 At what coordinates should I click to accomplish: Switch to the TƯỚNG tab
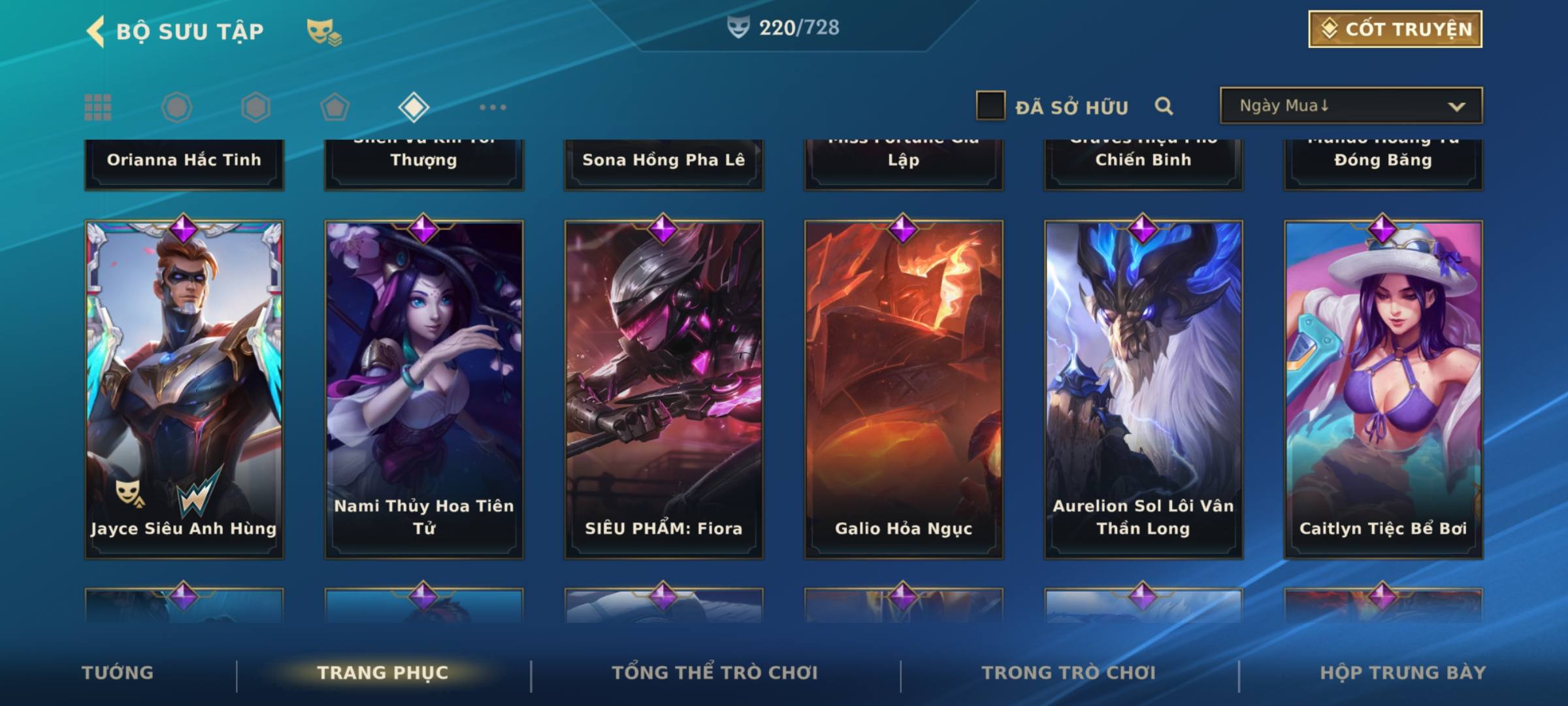click(x=118, y=673)
